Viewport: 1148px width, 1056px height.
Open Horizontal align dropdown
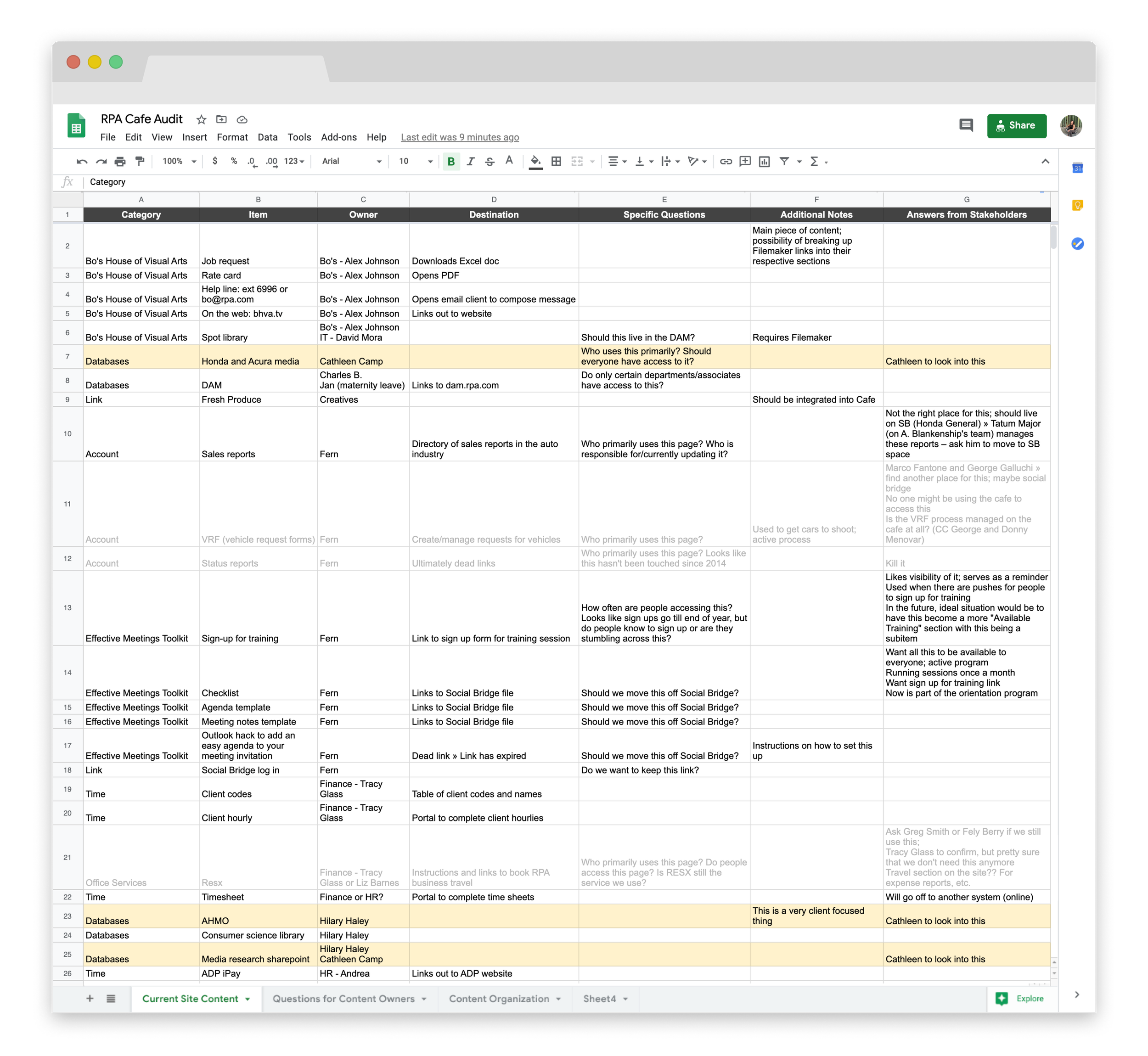pos(617,162)
